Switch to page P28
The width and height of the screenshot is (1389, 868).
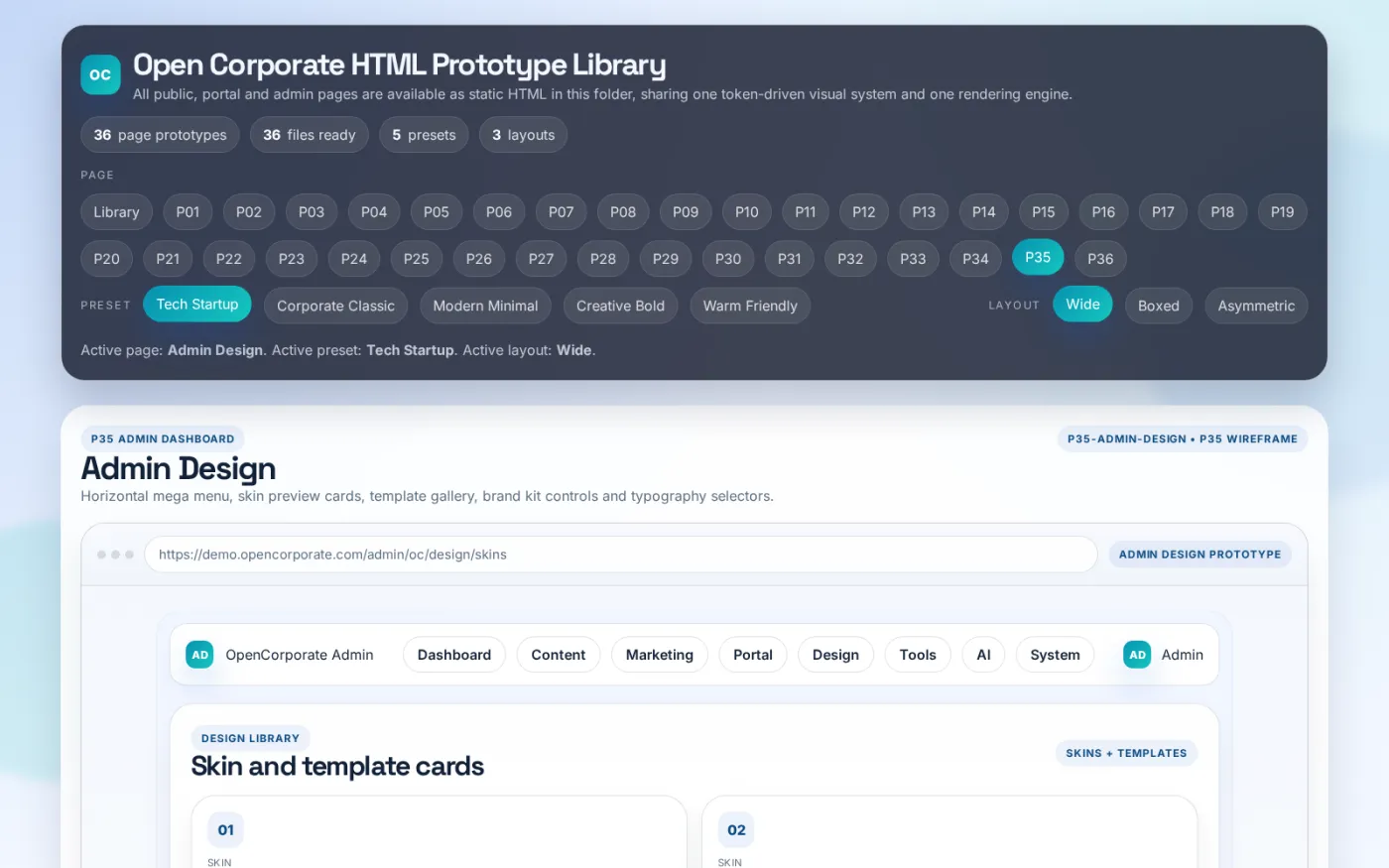(x=603, y=259)
